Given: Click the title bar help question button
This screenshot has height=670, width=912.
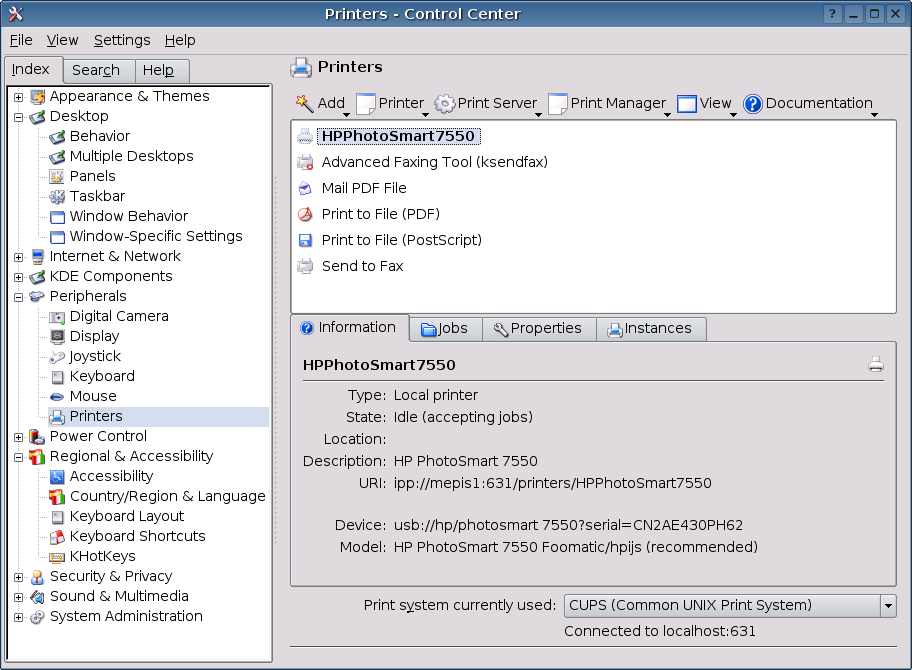Looking at the screenshot, I should 832,14.
